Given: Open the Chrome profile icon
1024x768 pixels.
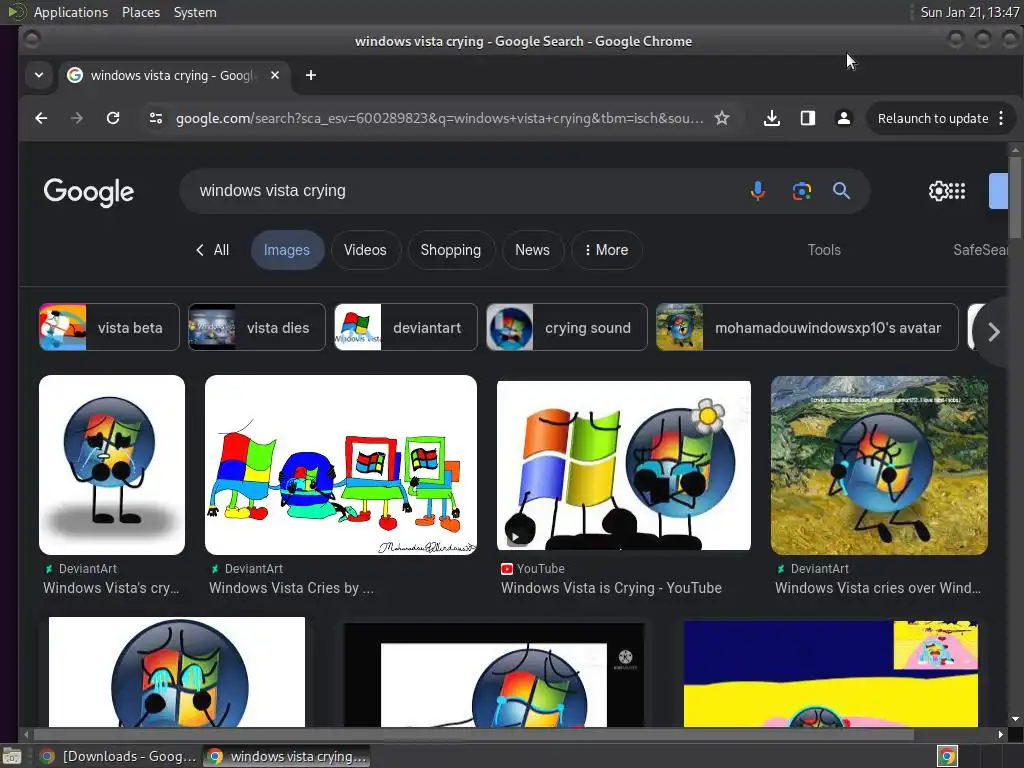Looking at the screenshot, I should click(x=844, y=118).
